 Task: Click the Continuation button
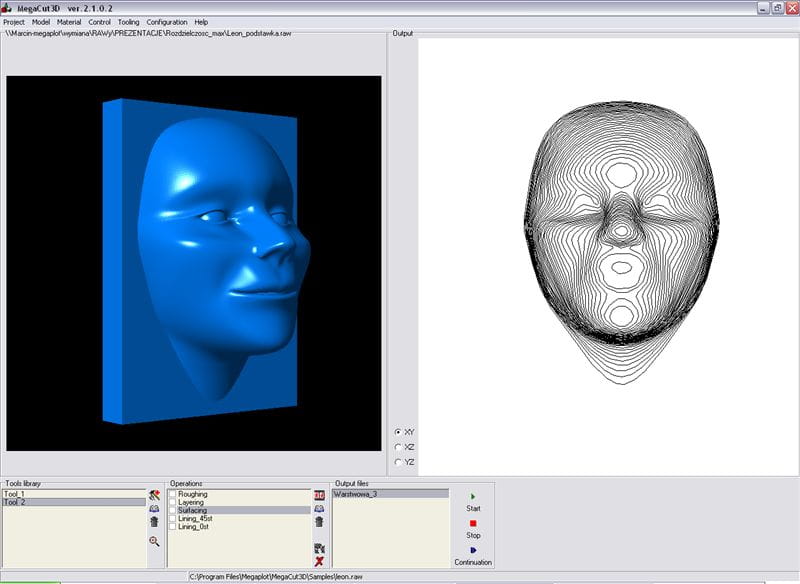473,556
